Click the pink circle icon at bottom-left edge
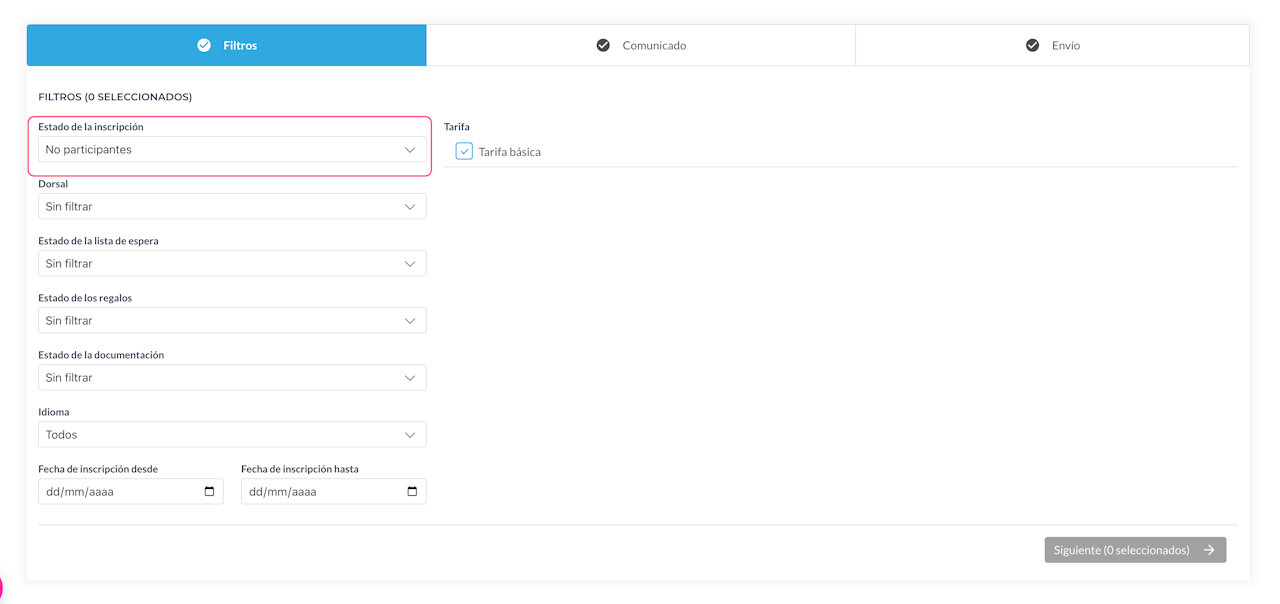The image size is (1280, 604). 1,588
